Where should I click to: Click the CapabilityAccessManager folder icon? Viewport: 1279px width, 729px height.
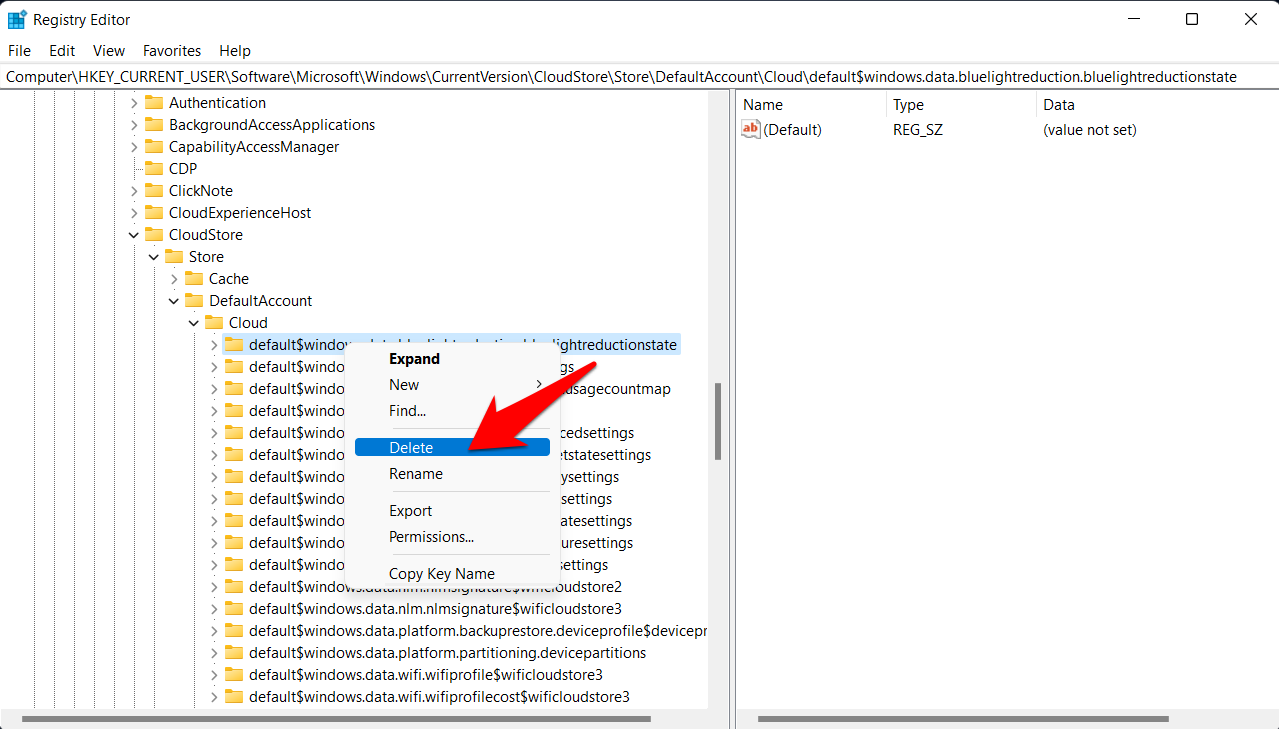(152, 146)
